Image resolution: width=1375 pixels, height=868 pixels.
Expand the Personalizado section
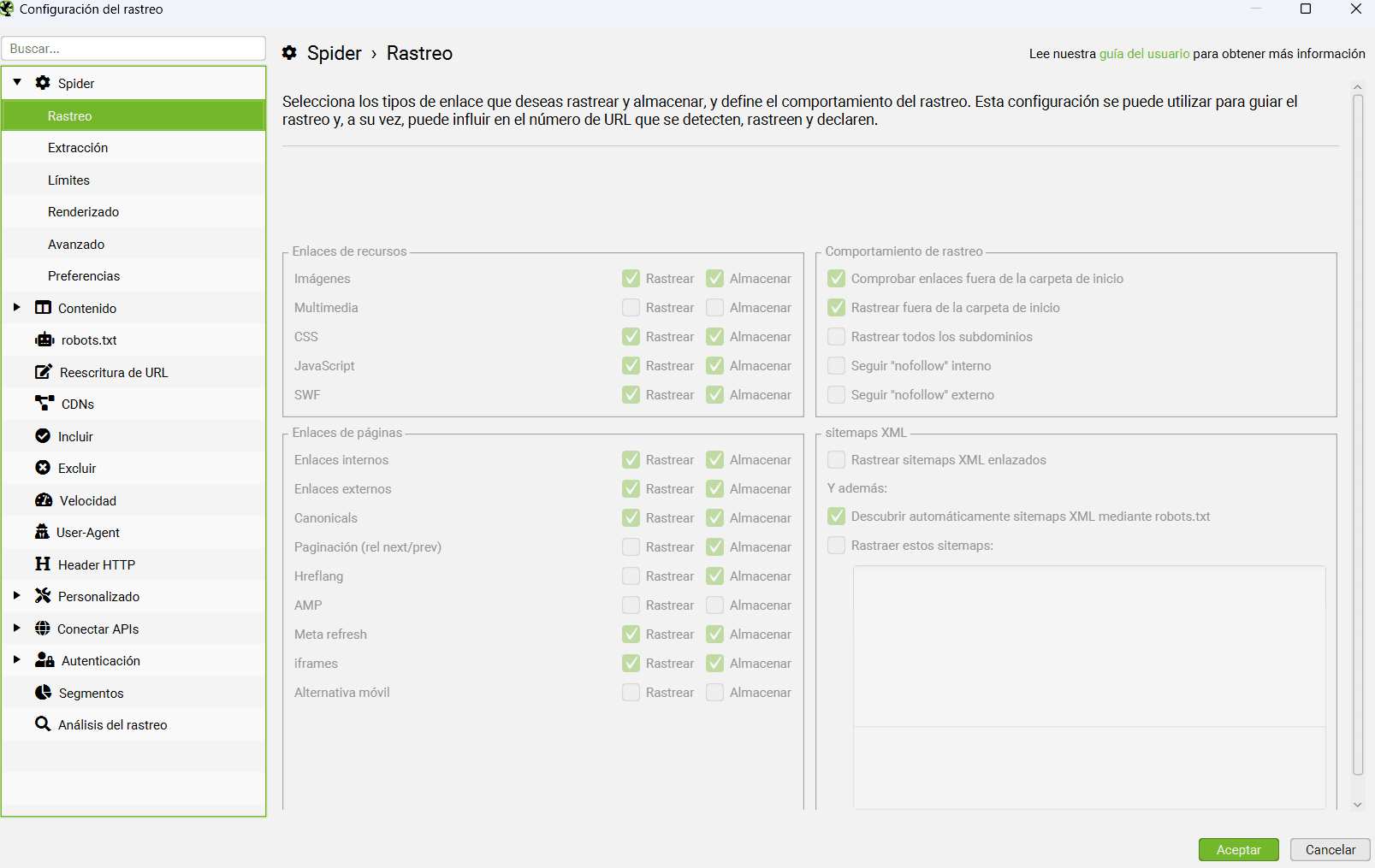(x=16, y=596)
